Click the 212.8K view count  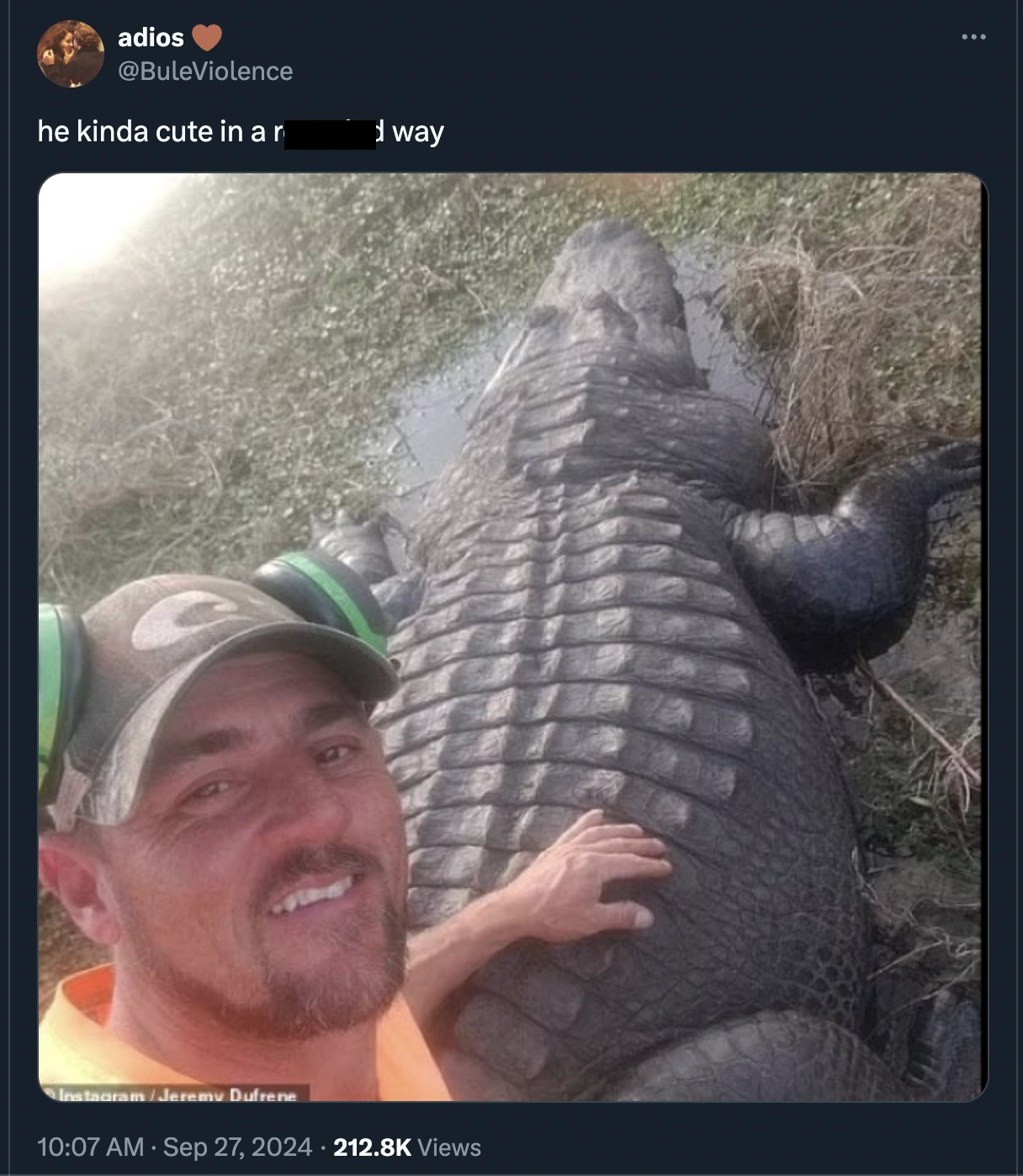(x=372, y=1147)
